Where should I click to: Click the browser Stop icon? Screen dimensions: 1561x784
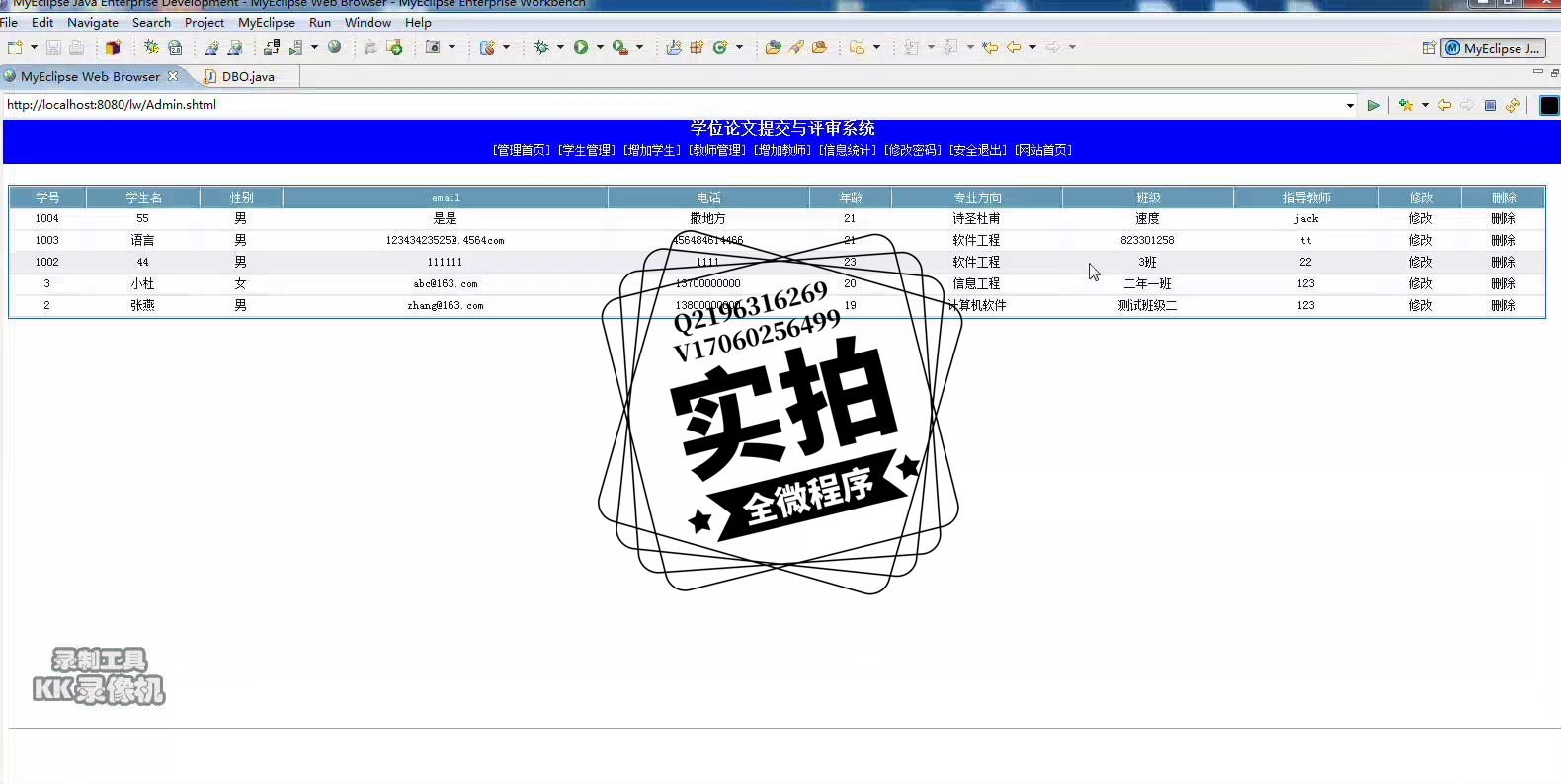point(1490,105)
